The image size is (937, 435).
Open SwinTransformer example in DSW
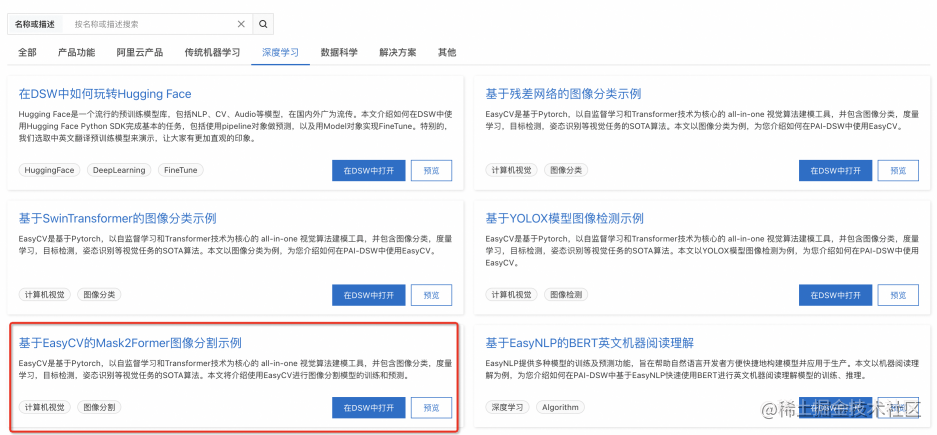click(x=369, y=295)
